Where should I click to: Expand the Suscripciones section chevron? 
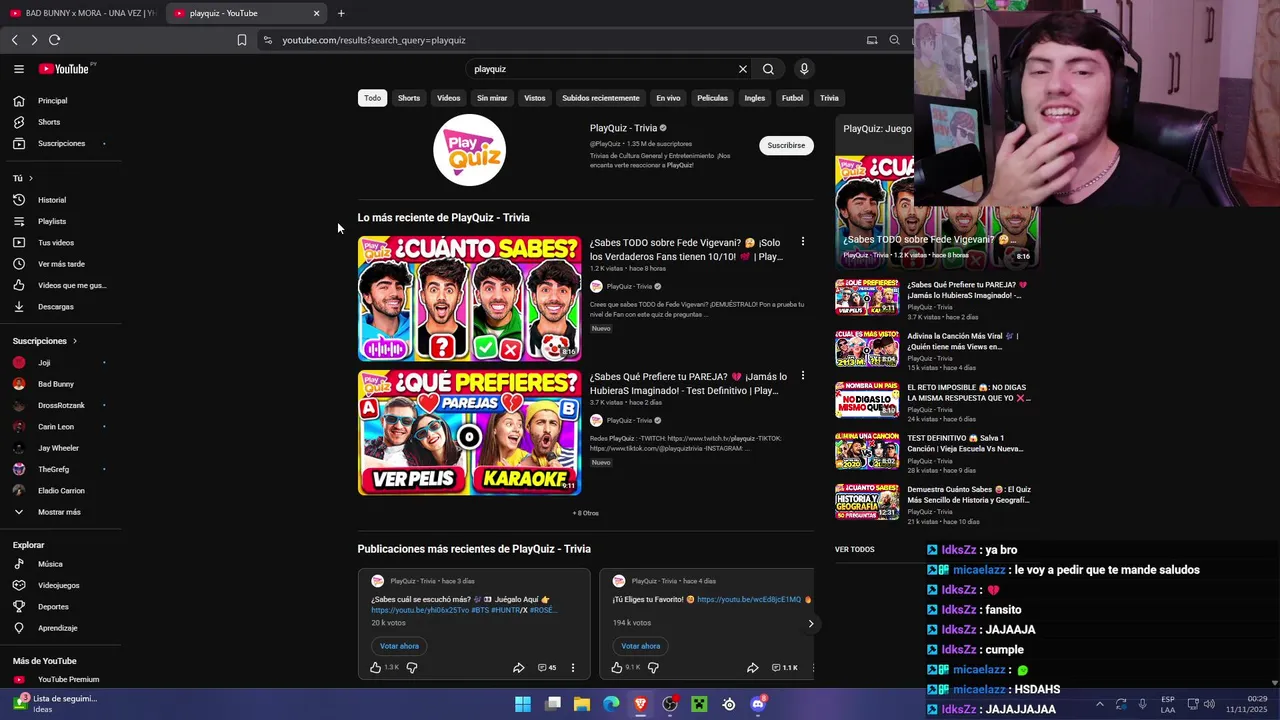pos(74,341)
